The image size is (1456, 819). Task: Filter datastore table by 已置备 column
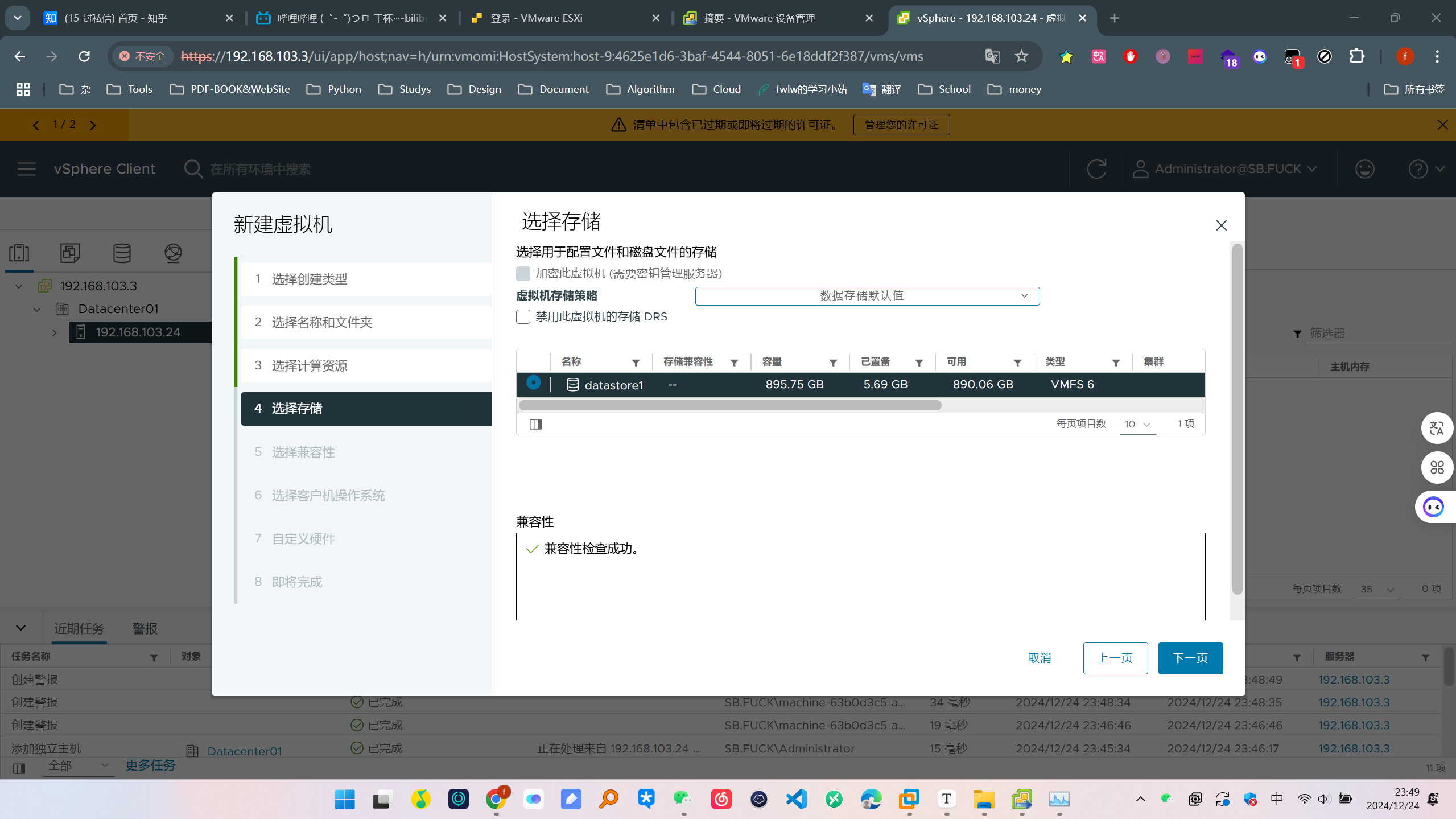[x=919, y=363]
